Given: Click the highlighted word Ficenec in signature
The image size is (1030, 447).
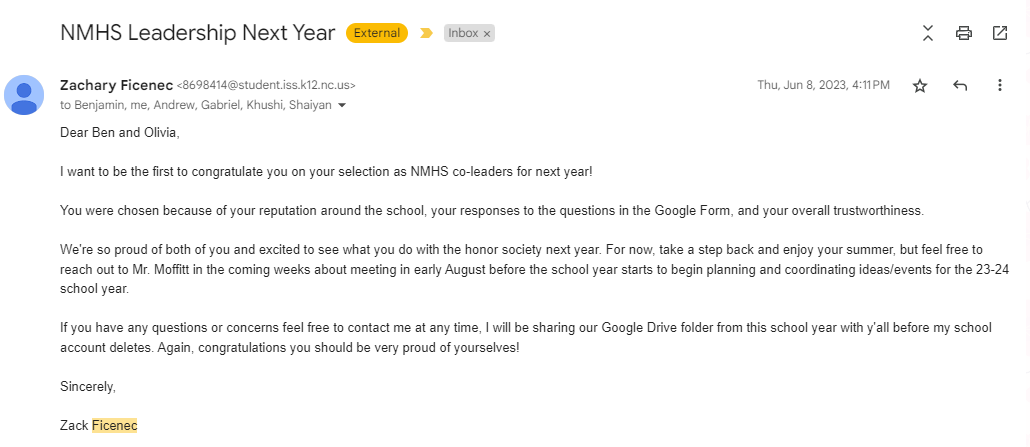Looking at the screenshot, I should [114, 426].
